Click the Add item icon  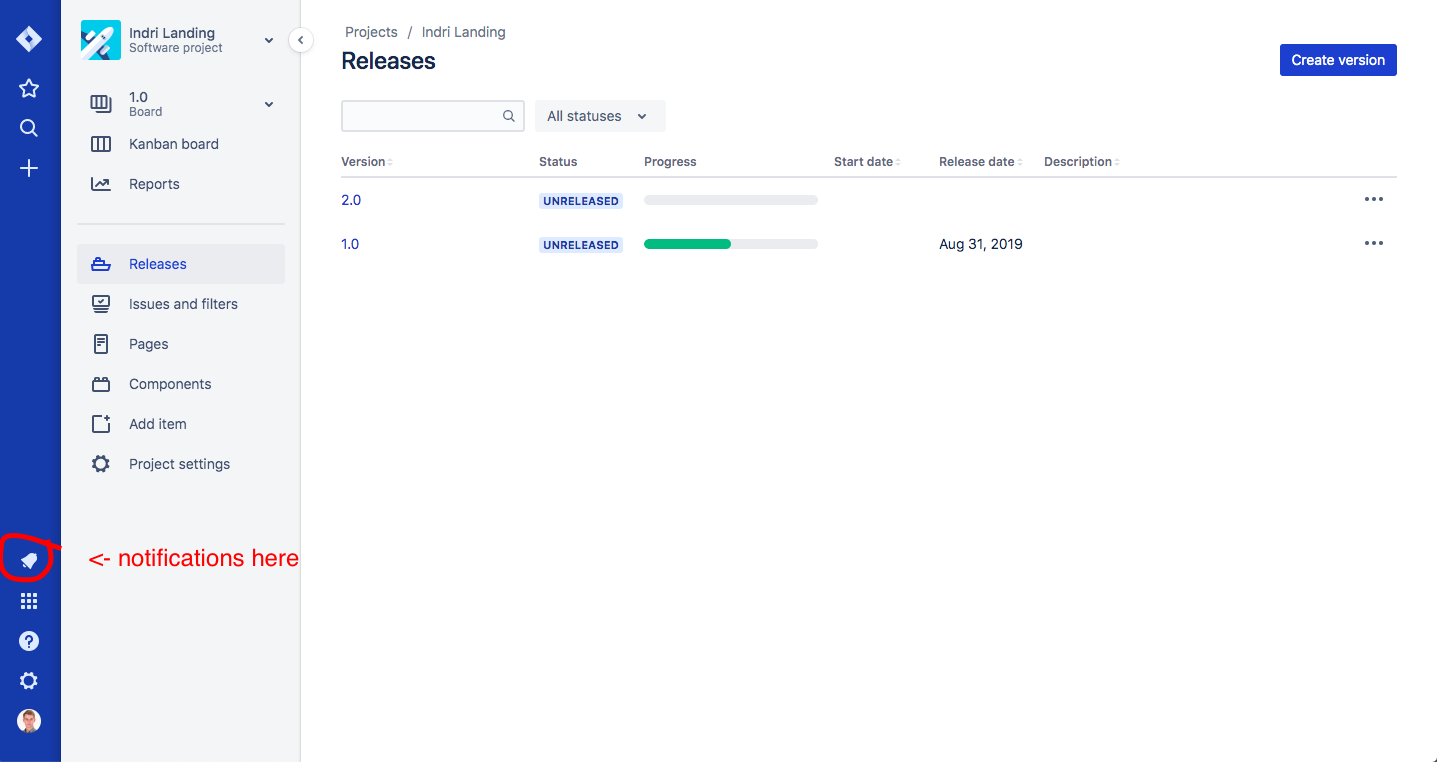point(101,424)
